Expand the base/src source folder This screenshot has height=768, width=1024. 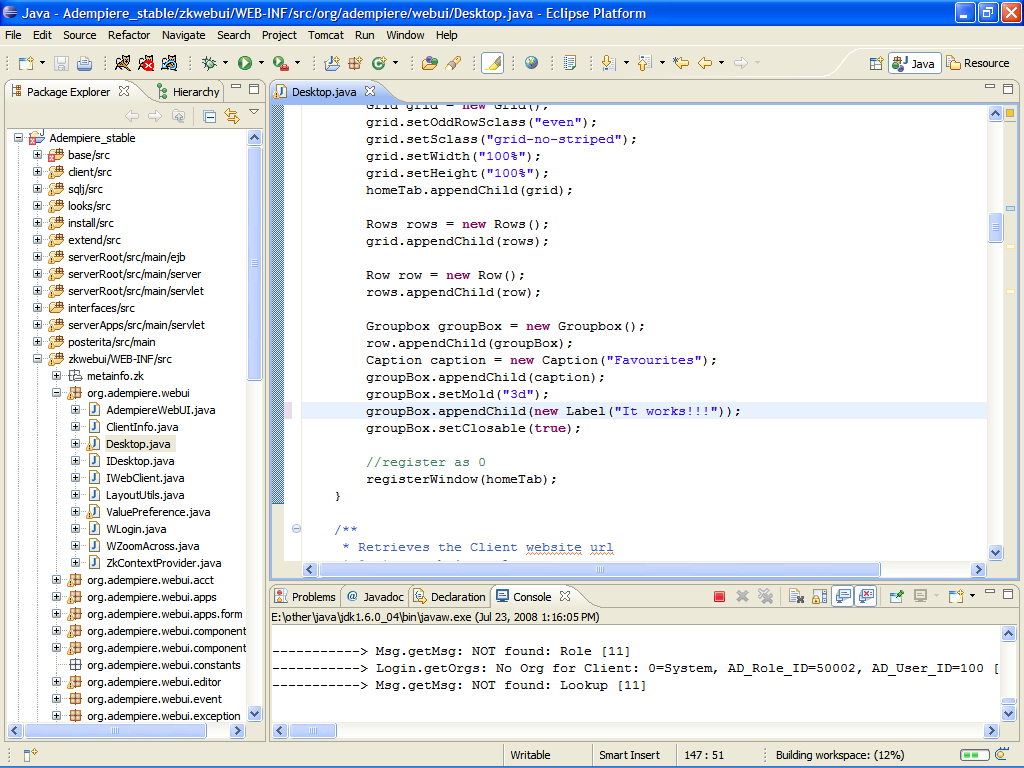point(37,155)
